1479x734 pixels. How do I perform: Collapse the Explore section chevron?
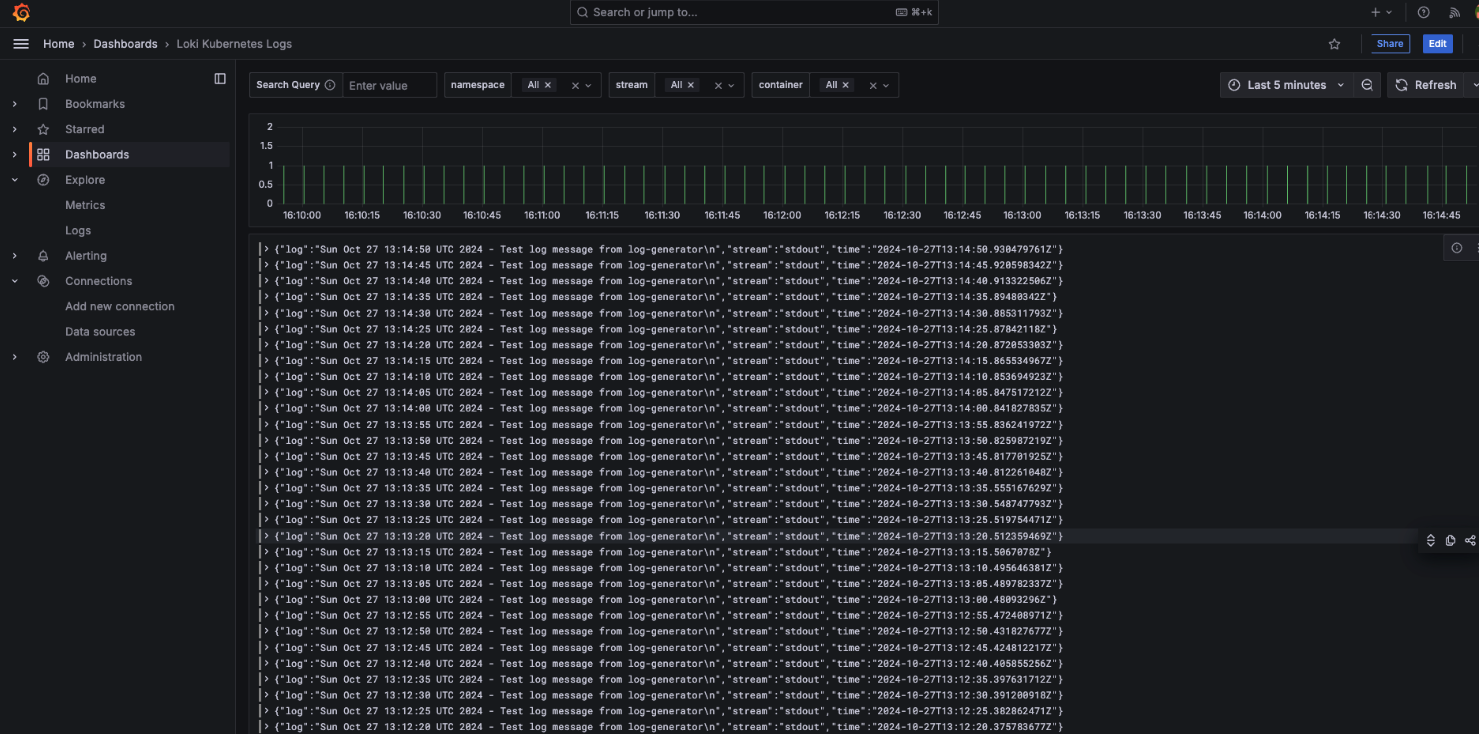click(14, 180)
